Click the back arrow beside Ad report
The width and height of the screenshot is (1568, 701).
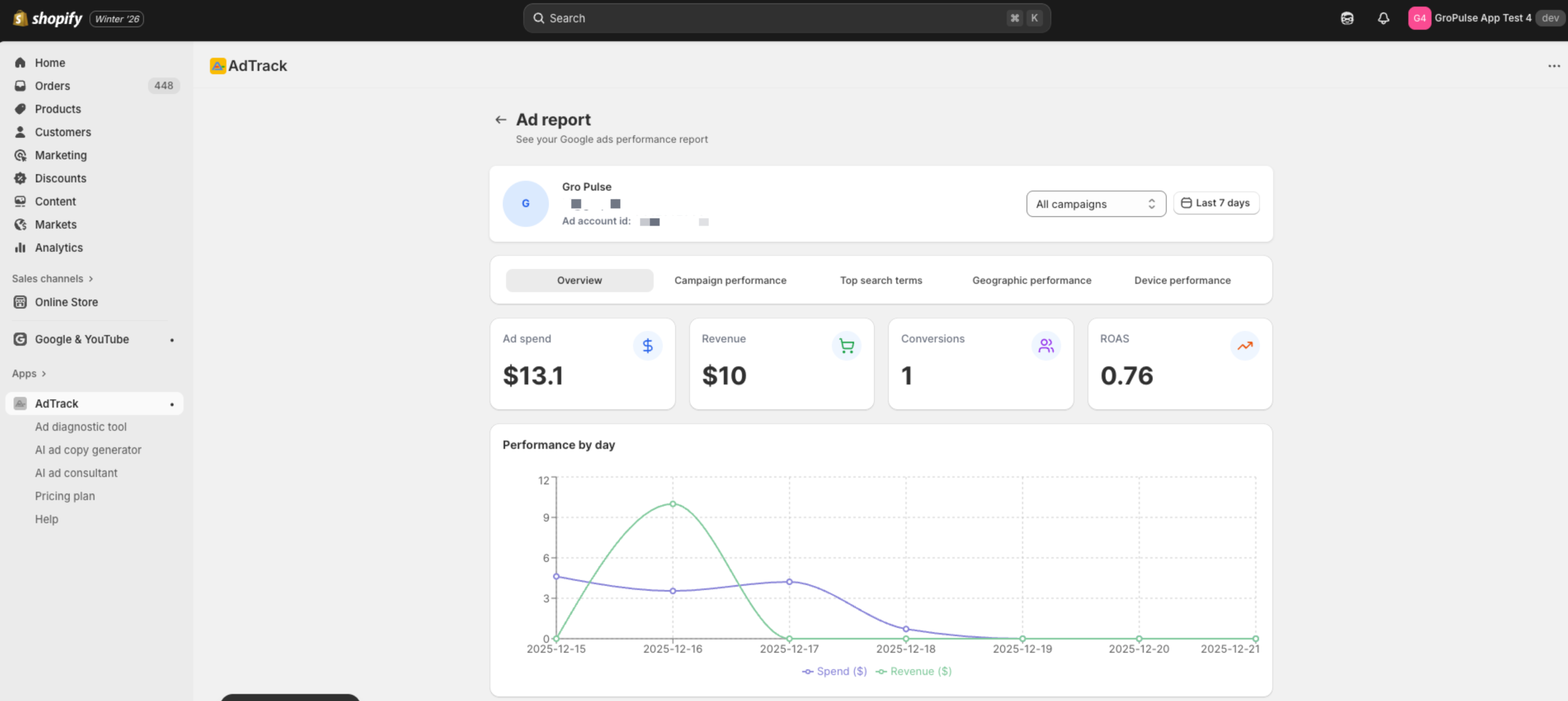click(500, 119)
